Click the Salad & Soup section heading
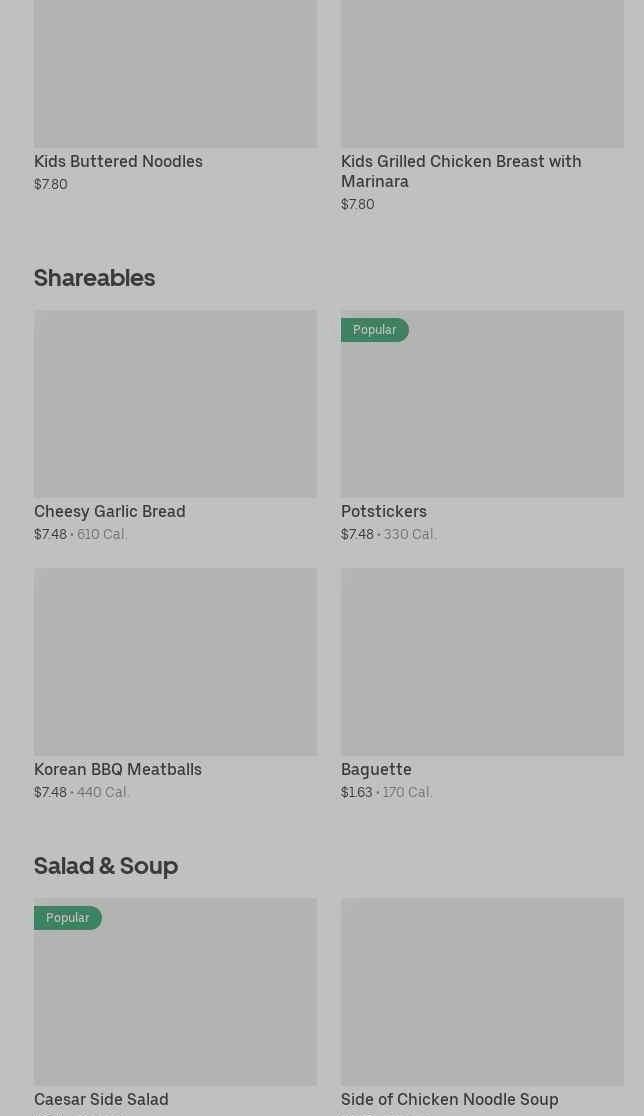The height and width of the screenshot is (1116, 644). (106, 865)
